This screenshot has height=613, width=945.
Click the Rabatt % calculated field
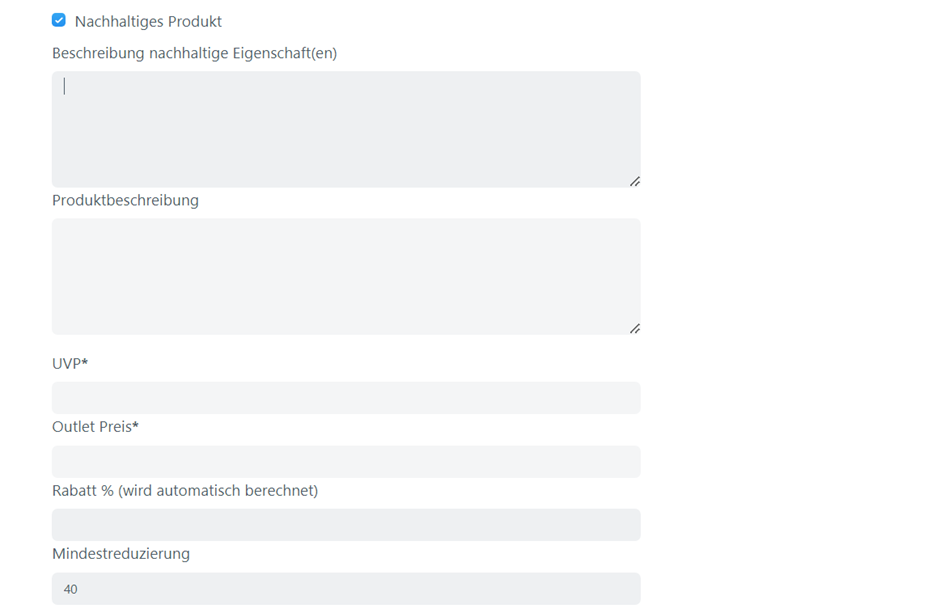click(346, 525)
